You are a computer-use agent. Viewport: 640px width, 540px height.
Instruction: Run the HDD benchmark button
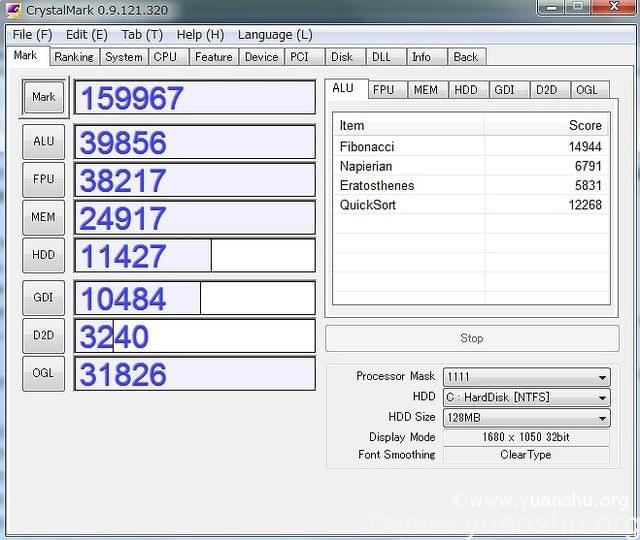(44, 255)
